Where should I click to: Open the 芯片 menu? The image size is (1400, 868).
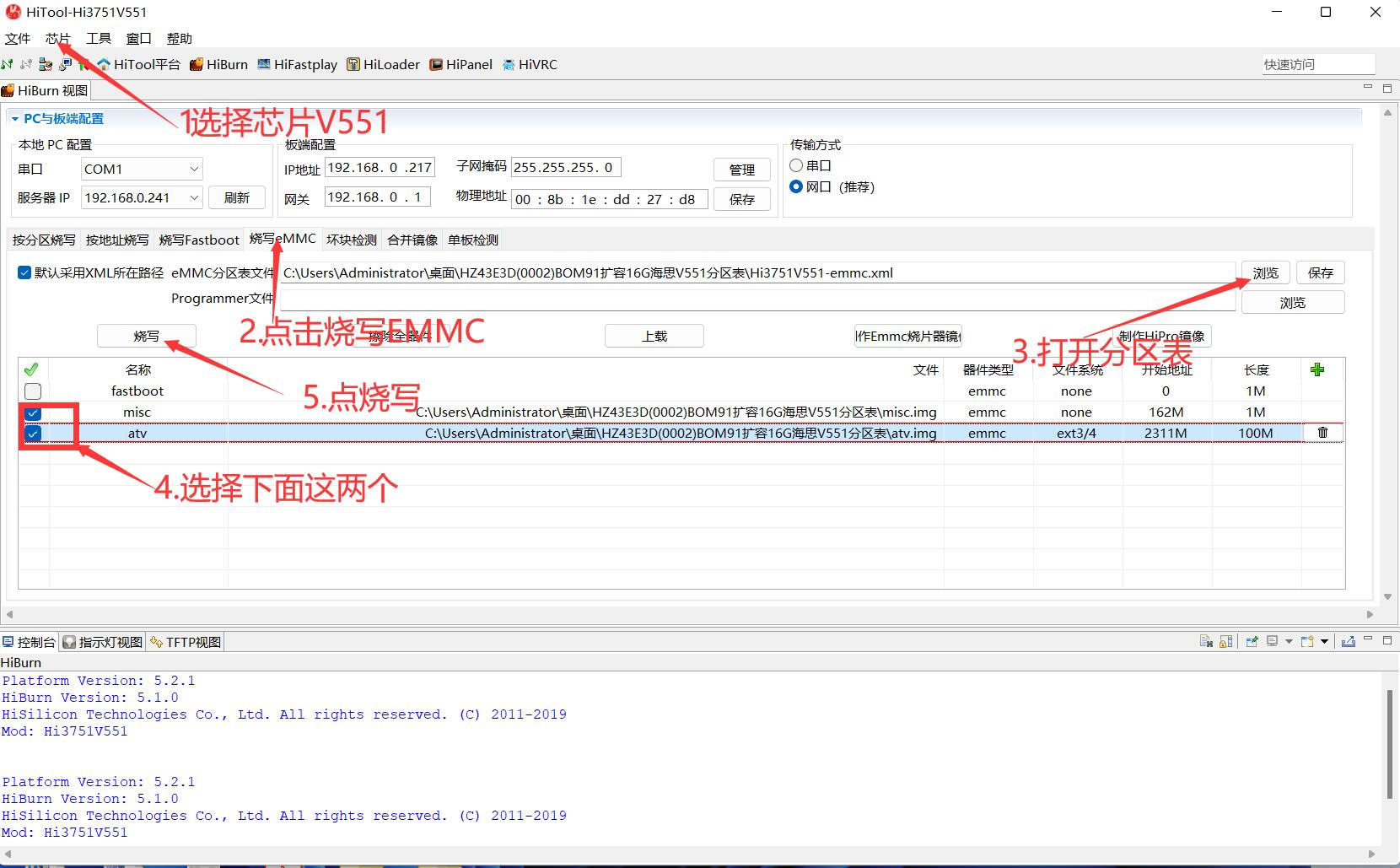point(58,39)
